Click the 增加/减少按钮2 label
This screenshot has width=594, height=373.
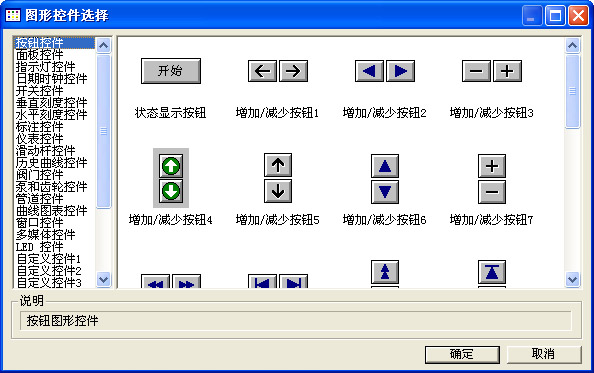click(x=385, y=113)
